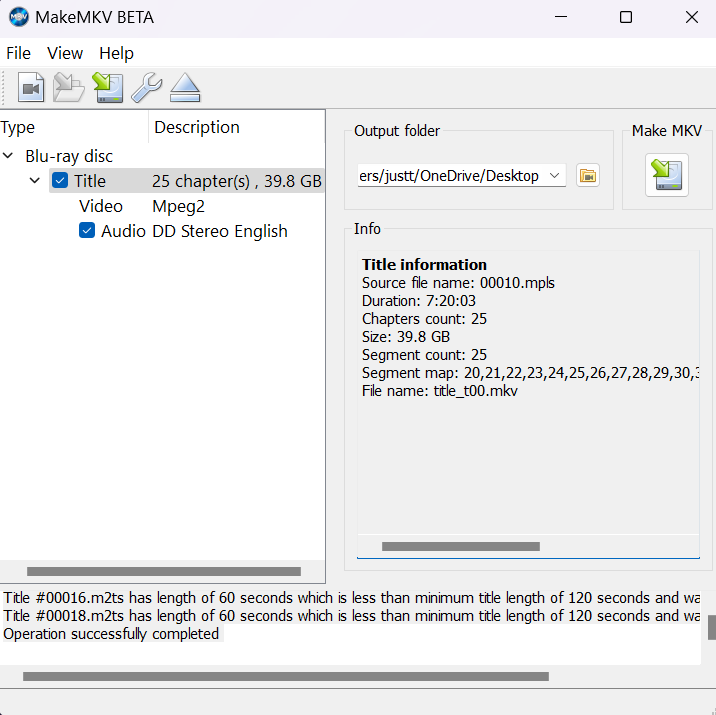Screen dimensions: 716x715
Task: Click the Title #00018.m2ts log message
Action: (352, 616)
